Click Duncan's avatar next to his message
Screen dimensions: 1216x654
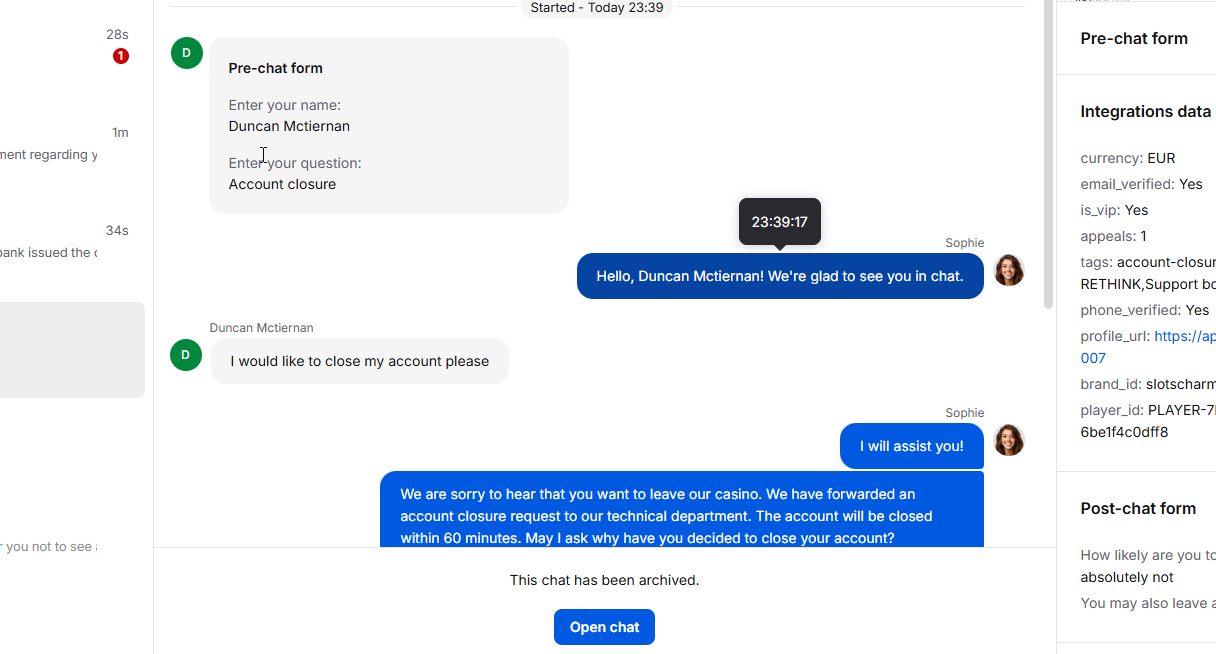tap(187, 355)
